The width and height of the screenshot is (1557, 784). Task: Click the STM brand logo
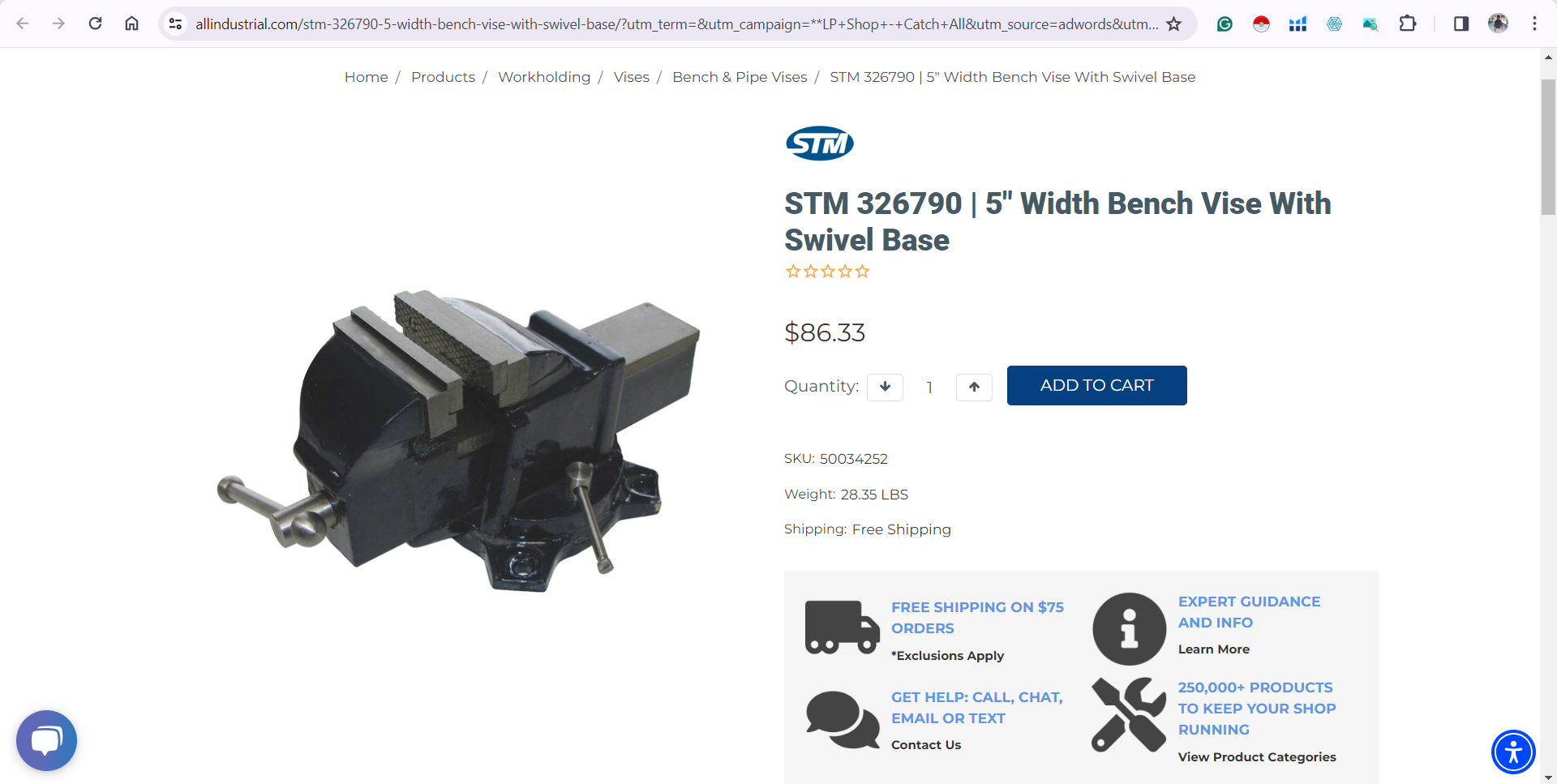pyautogui.click(x=819, y=144)
